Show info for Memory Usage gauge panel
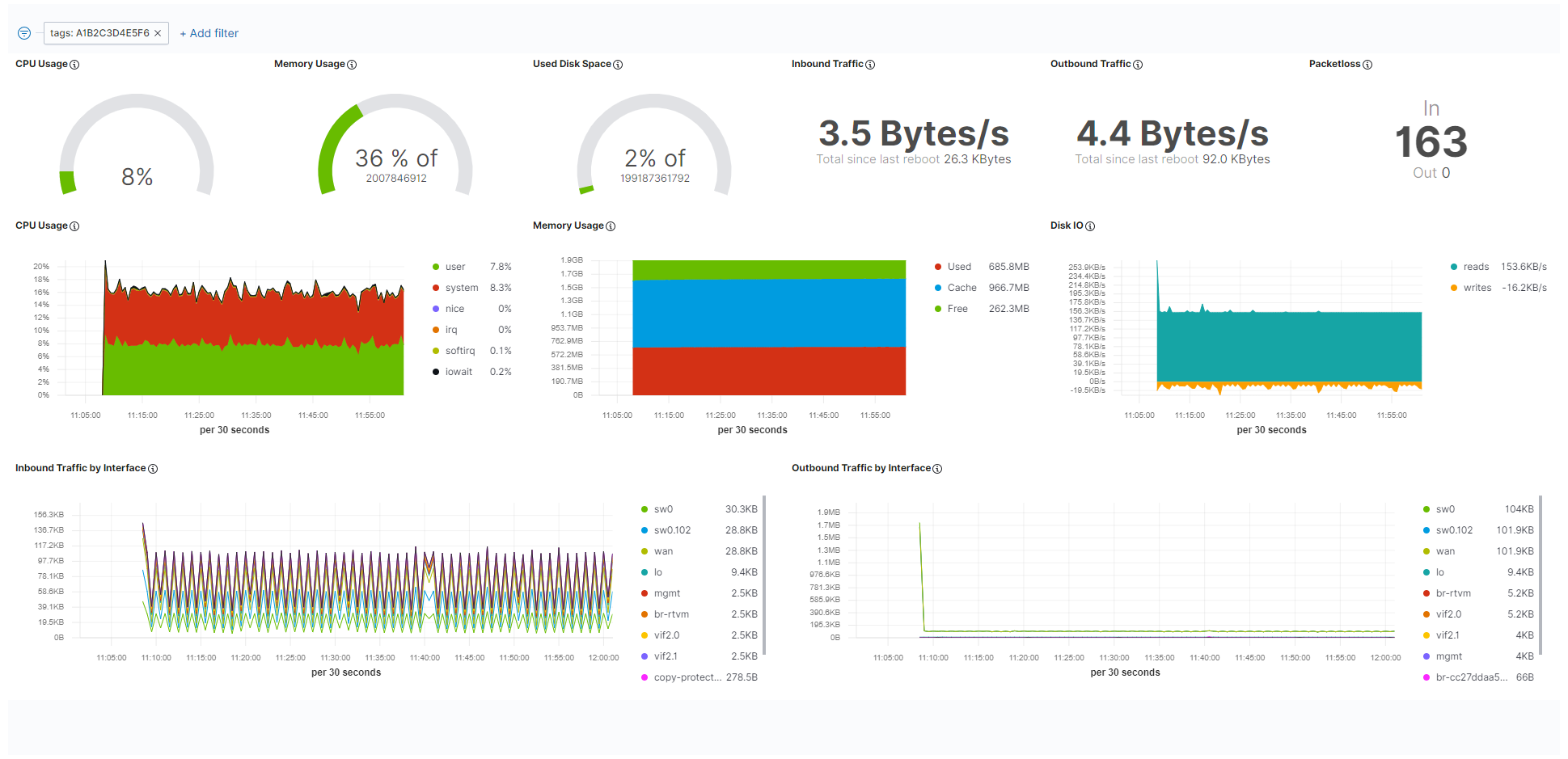This screenshot has width=1568, height=759. pos(352,65)
